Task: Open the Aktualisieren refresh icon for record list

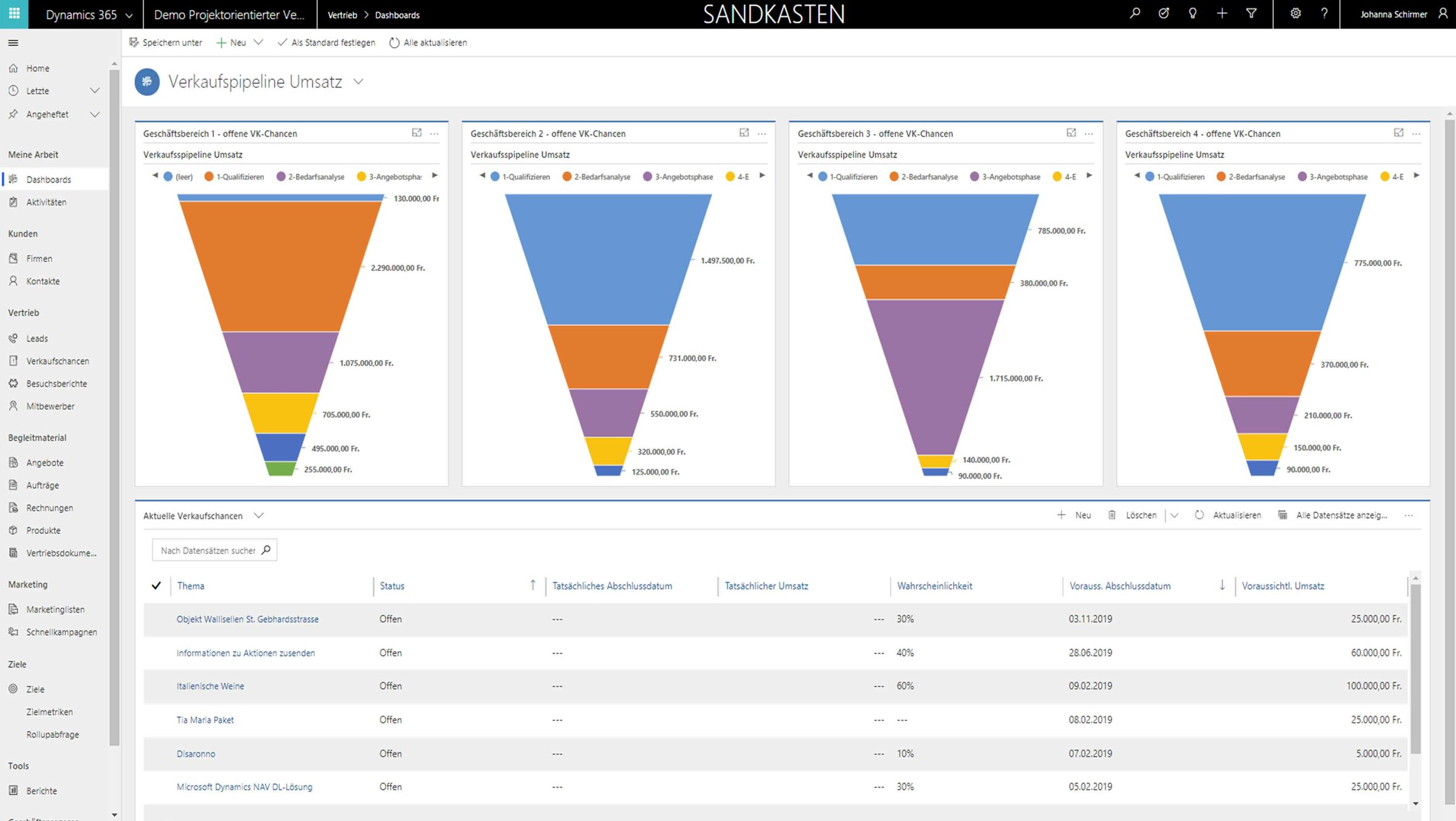Action: [1200, 515]
